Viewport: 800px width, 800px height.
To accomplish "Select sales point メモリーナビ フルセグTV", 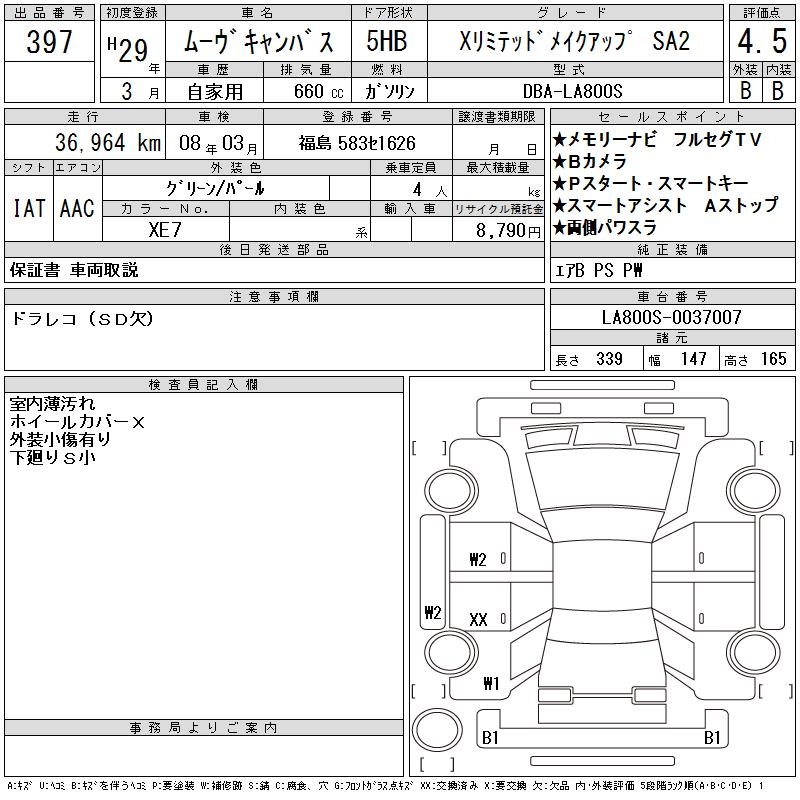I will tap(657, 139).
